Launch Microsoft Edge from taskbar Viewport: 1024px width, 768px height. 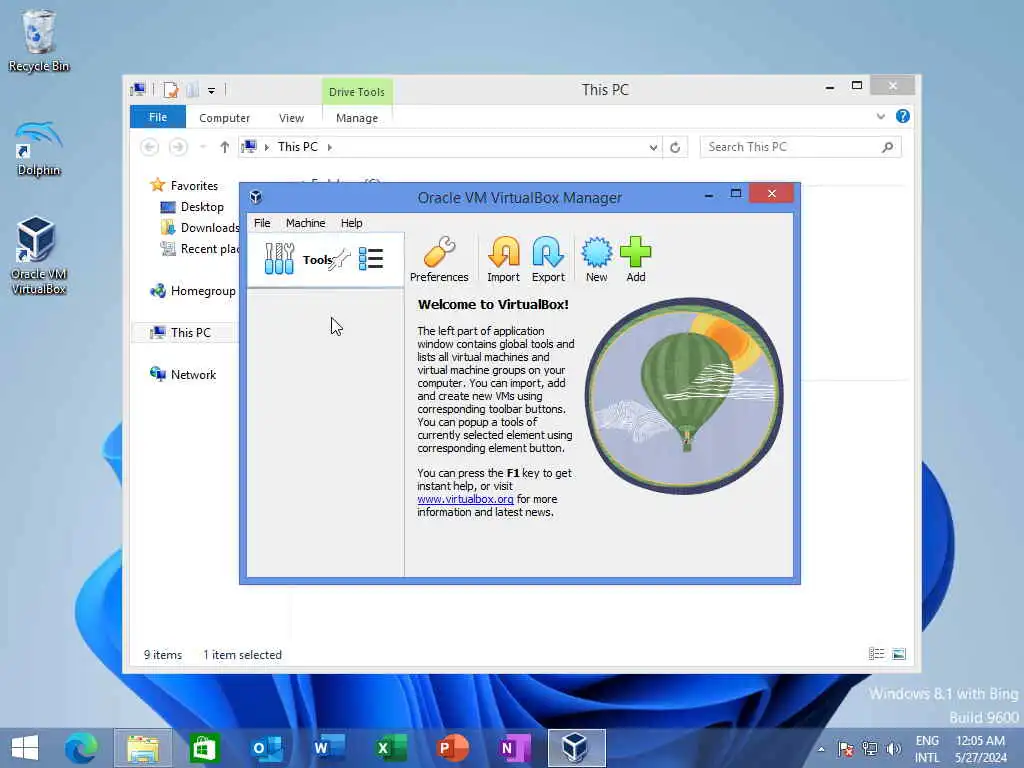tap(81, 748)
